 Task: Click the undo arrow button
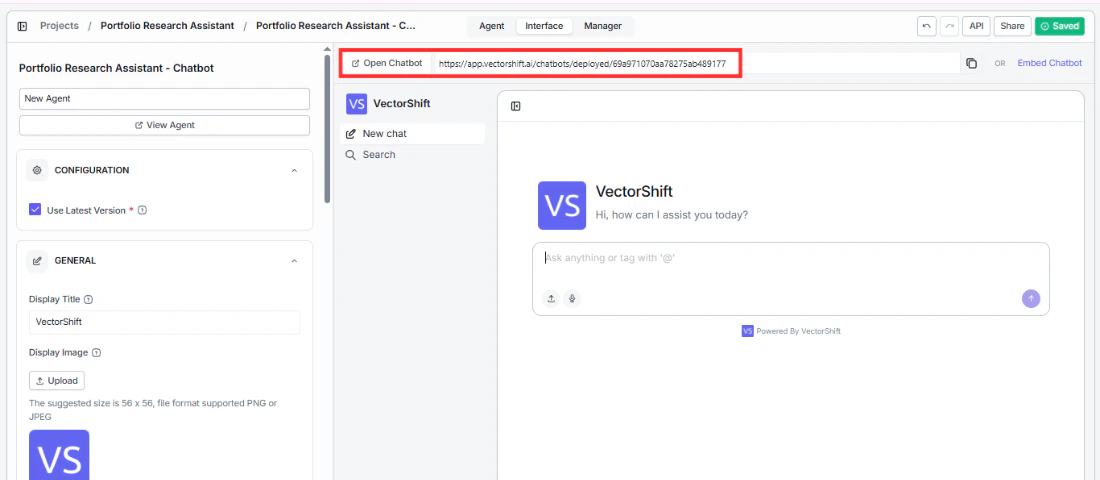pos(927,26)
